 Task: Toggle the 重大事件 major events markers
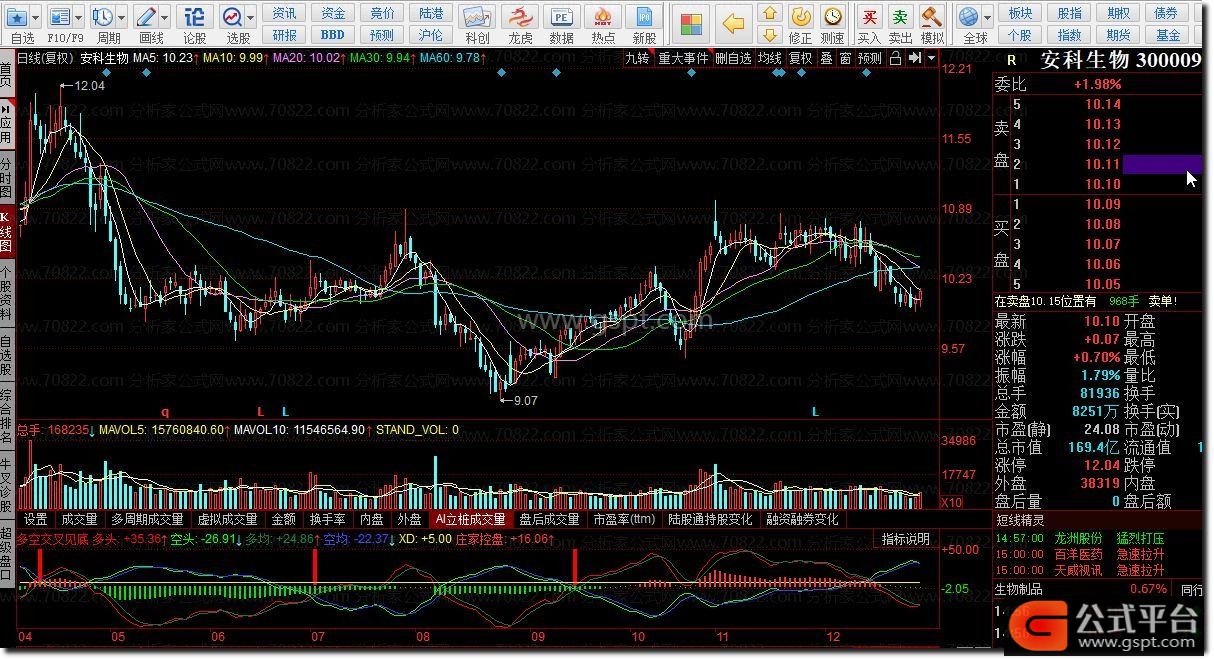click(x=682, y=59)
